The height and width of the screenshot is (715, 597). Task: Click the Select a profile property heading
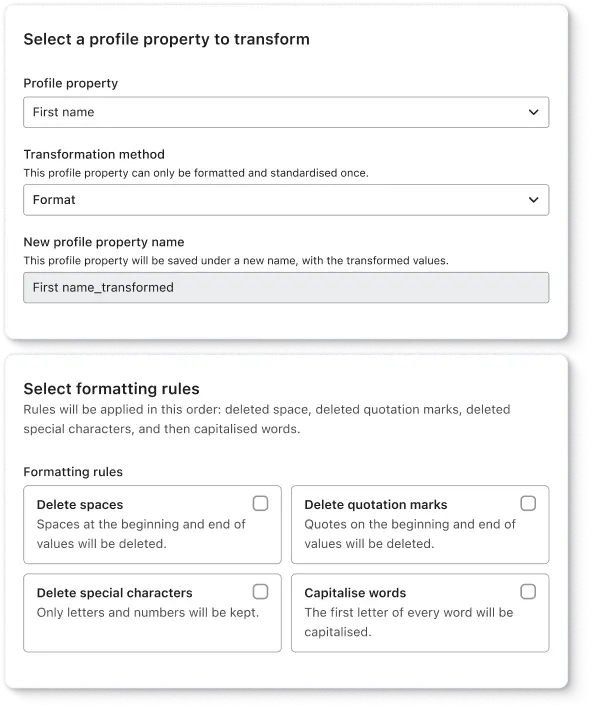click(x=166, y=39)
